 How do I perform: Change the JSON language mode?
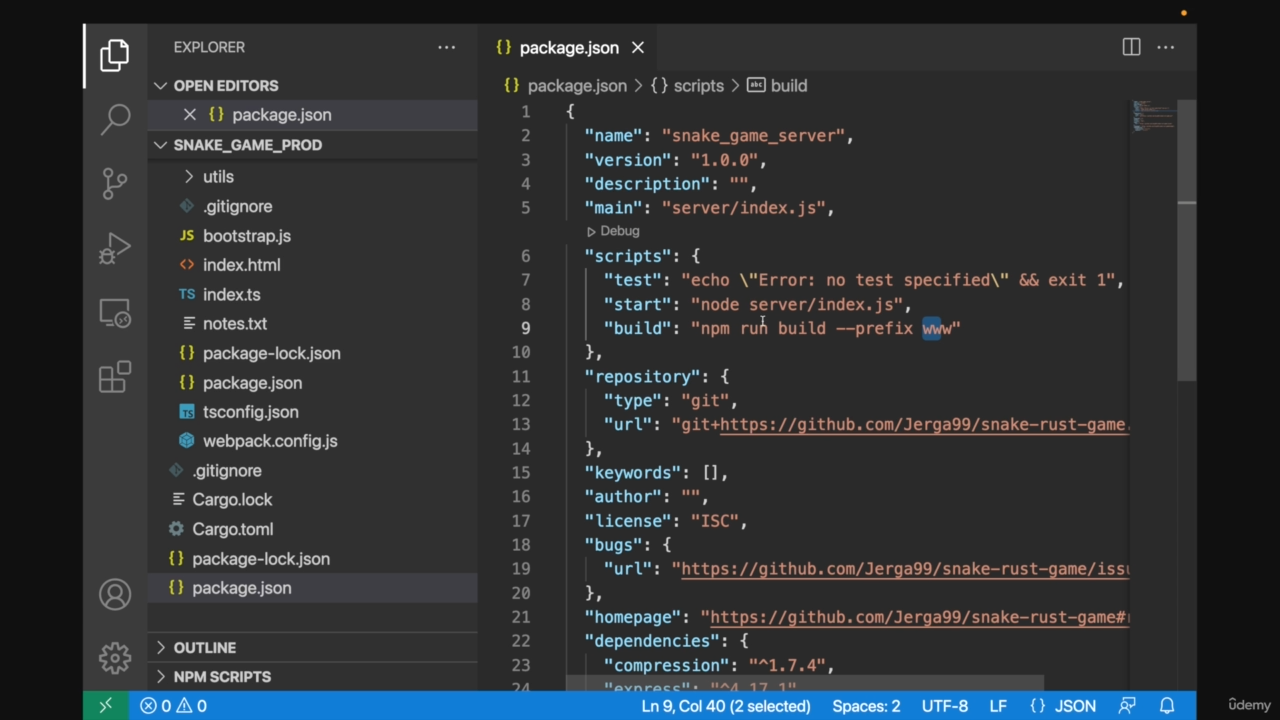pyautogui.click(x=1064, y=705)
